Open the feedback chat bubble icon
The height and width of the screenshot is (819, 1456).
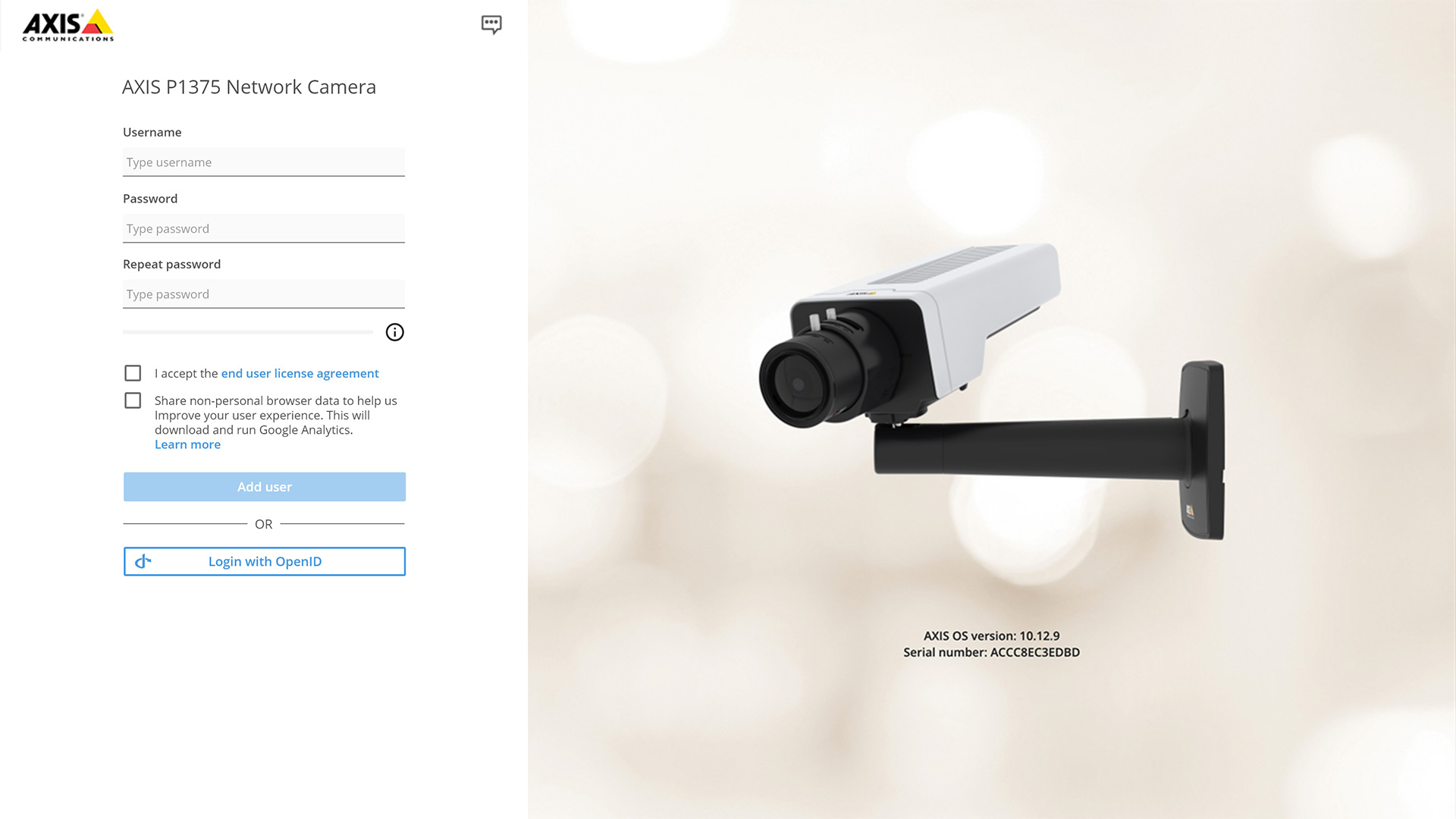(491, 24)
